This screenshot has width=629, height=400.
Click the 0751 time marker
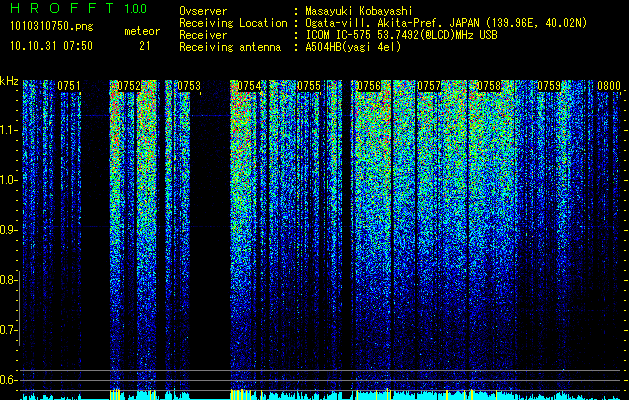[x=69, y=86]
